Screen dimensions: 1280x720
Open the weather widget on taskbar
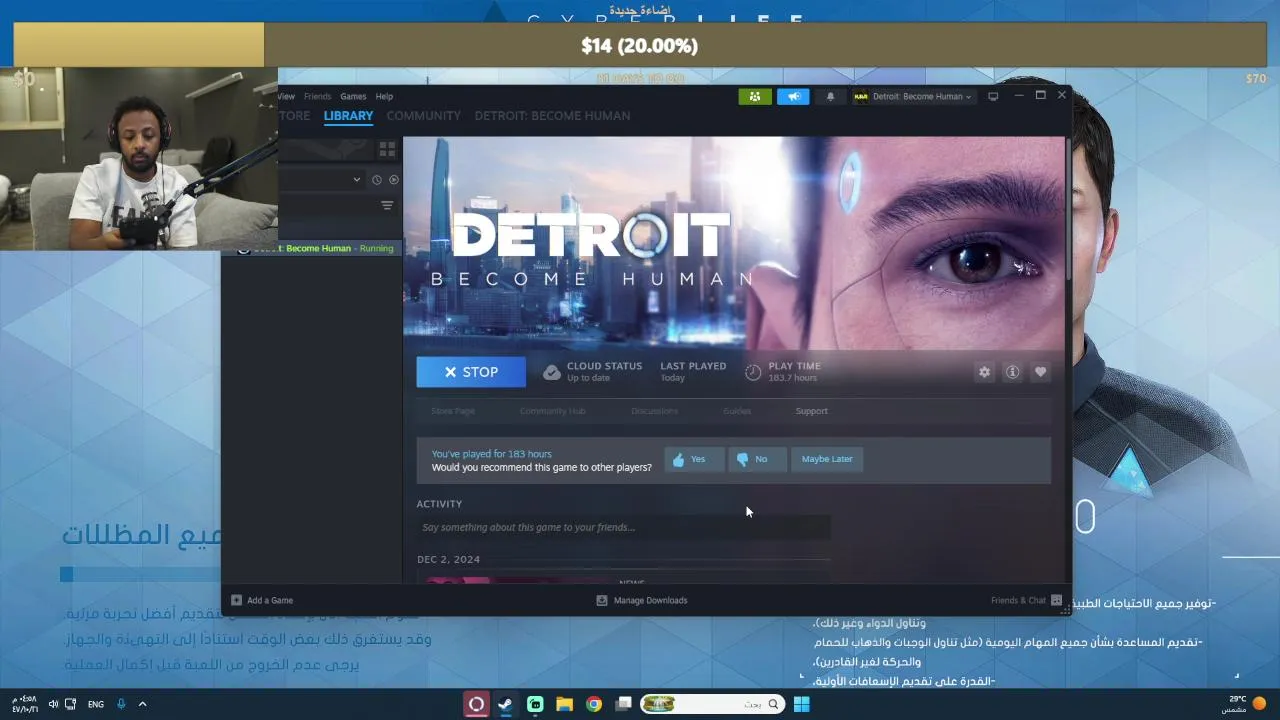(1245, 704)
